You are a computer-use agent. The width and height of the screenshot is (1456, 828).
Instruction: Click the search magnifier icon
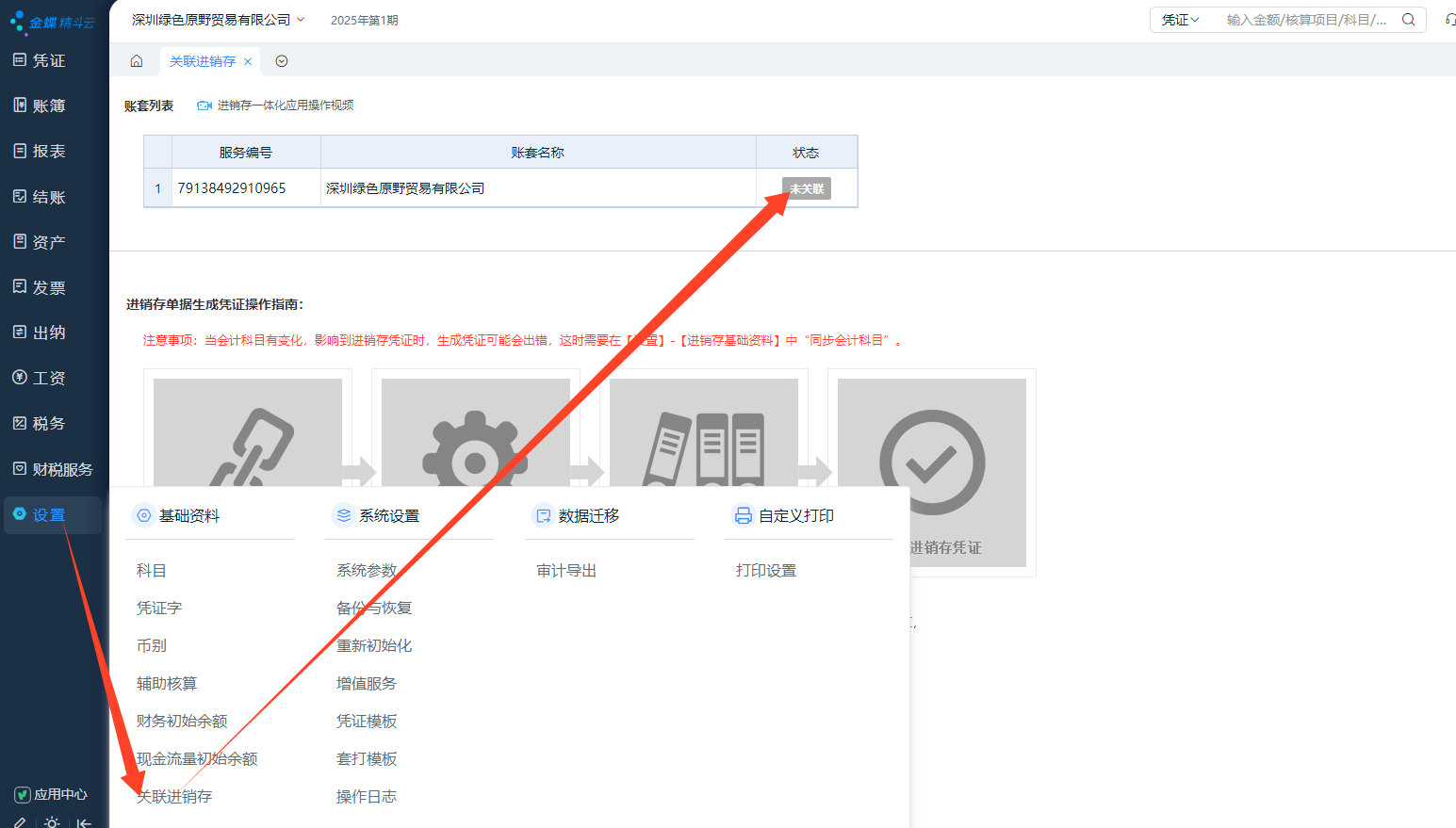pyautogui.click(x=1409, y=20)
